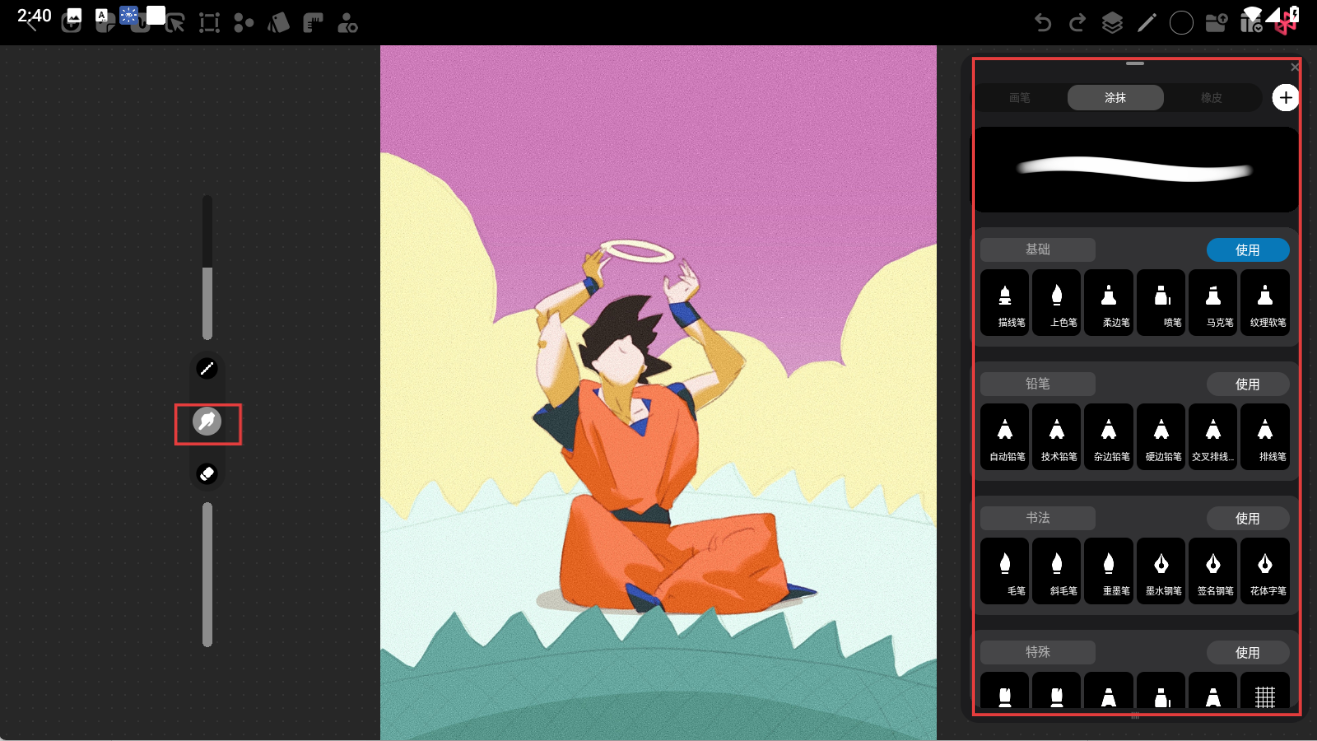Select the 书法 category label
This screenshot has width=1317, height=741.
pyautogui.click(x=1038, y=518)
